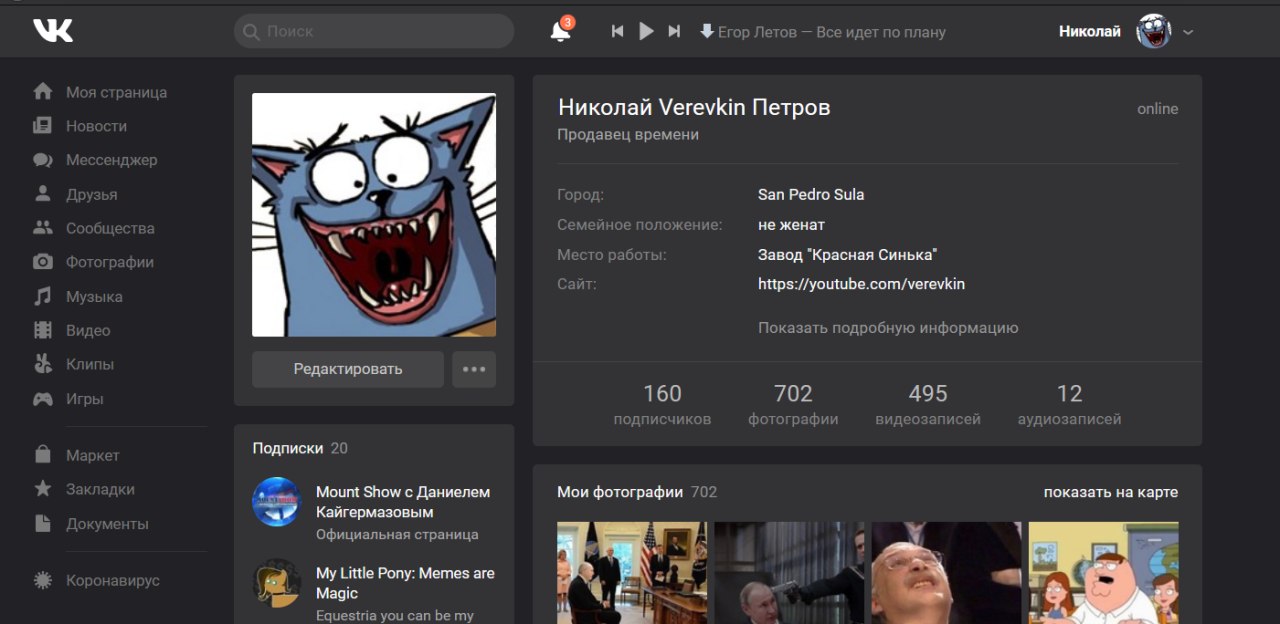Screen dimensions: 1280x624
Task: Open Видео in the sidebar
Action: [88, 330]
